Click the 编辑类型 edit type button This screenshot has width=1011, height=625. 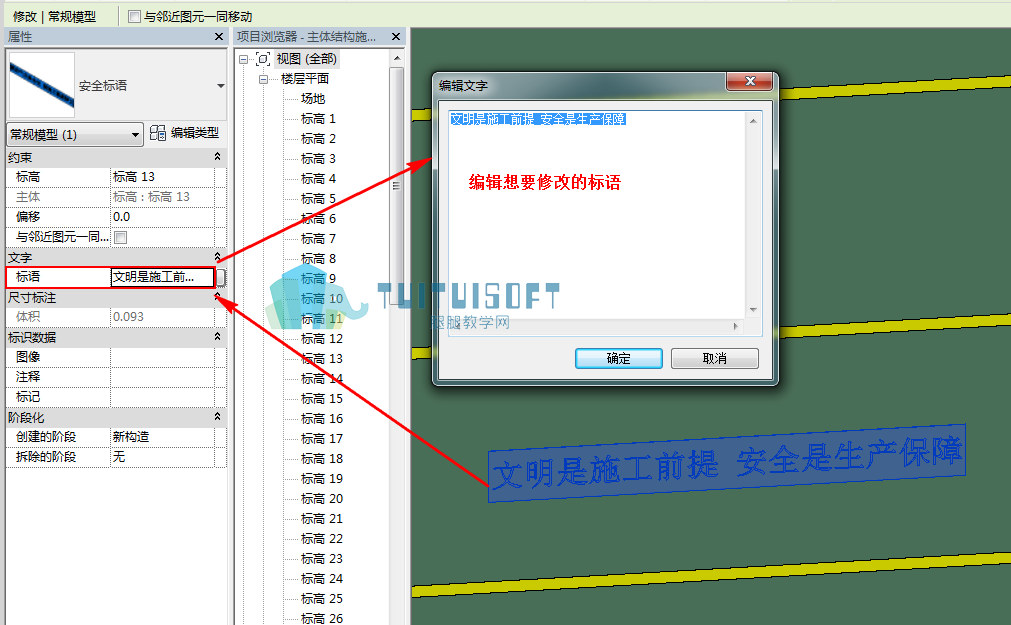pos(184,134)
